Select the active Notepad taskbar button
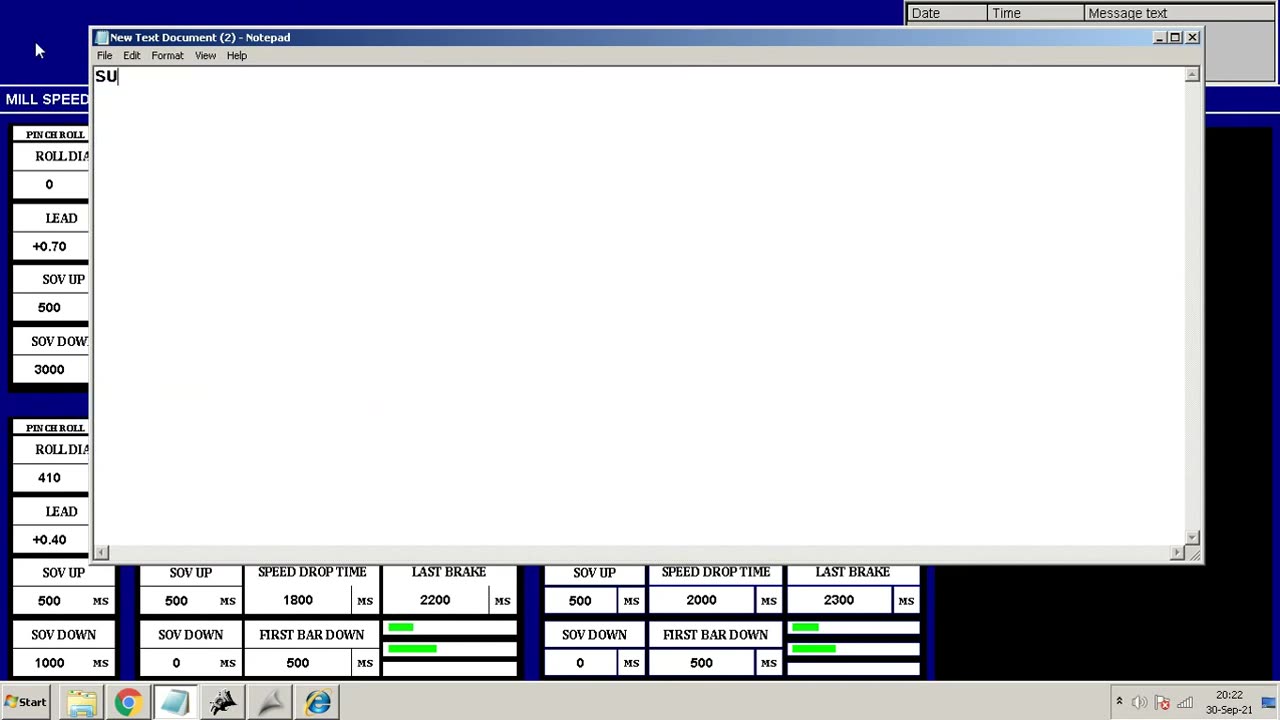Viewport: 1280px width, 720px height. (174, 703)
